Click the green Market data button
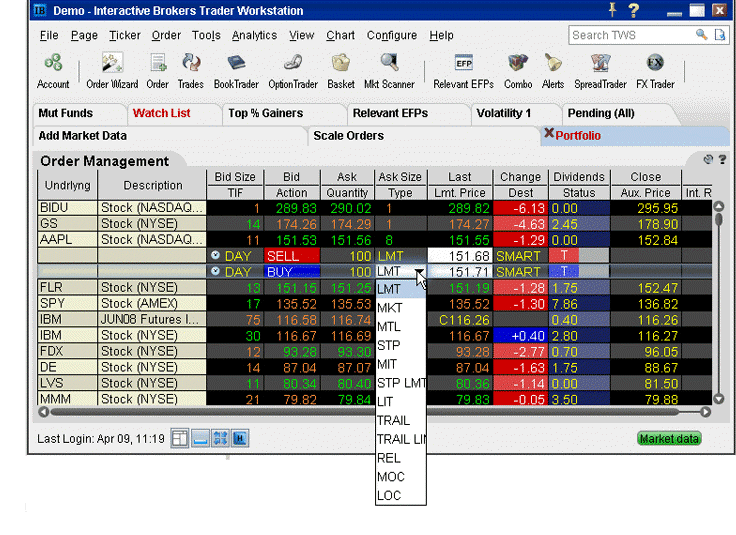The image size is (736, 535). [669, 439]
